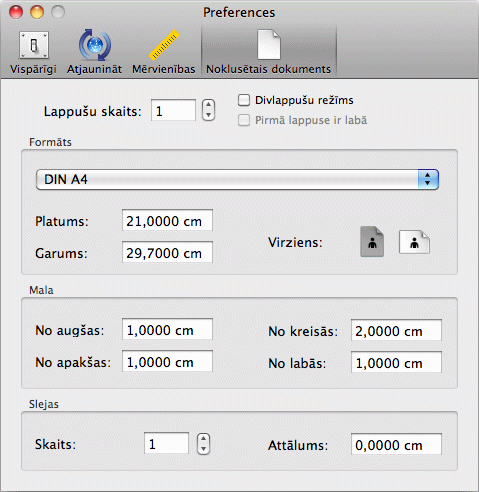Focus the No apakšas margin field
Viewport: 479px width, 492px height.
[x=167, y=361]
